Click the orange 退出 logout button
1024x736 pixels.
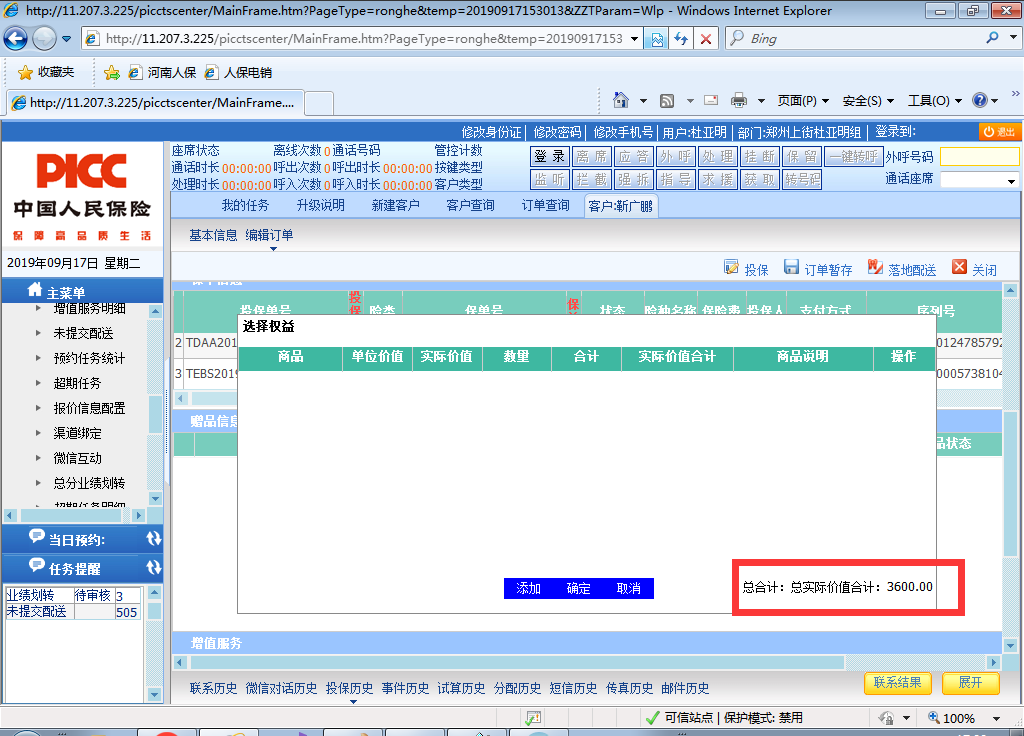(x=999, y=132)
